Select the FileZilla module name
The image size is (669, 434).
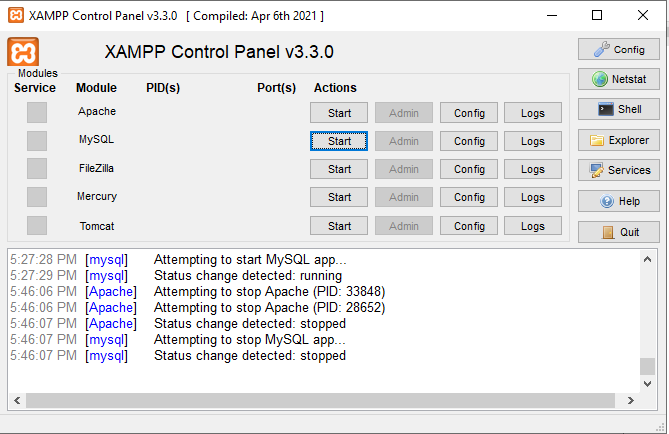point(96,168)
